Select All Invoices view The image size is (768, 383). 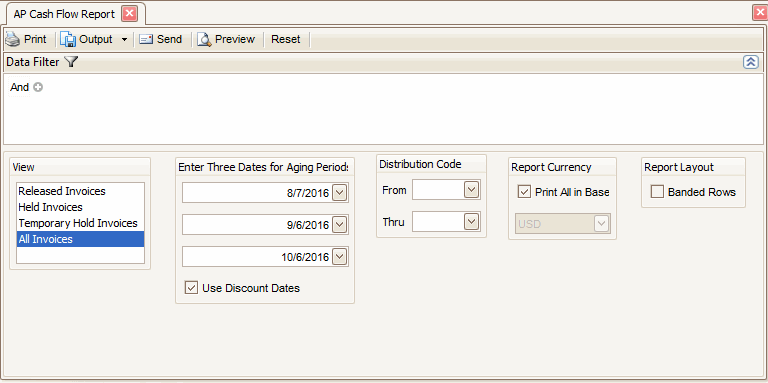coord(80,239)
